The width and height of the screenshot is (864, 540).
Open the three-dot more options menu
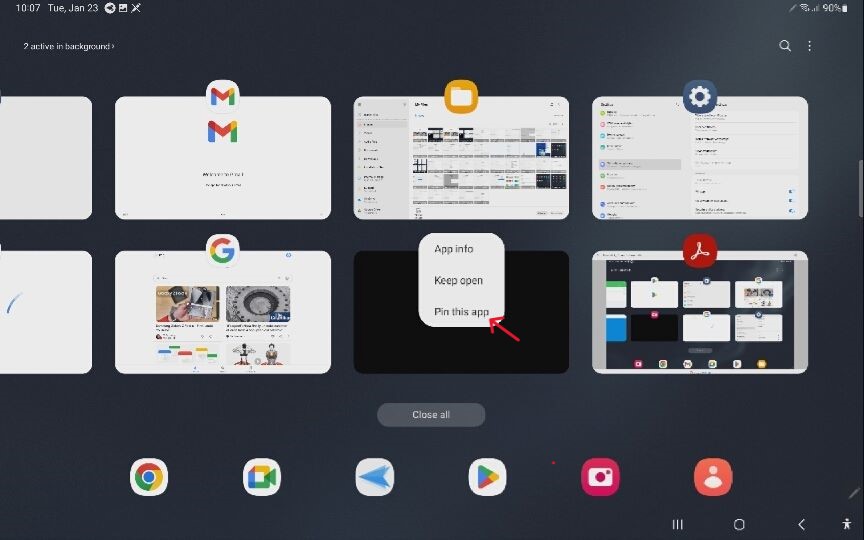(x=809, y=46)
